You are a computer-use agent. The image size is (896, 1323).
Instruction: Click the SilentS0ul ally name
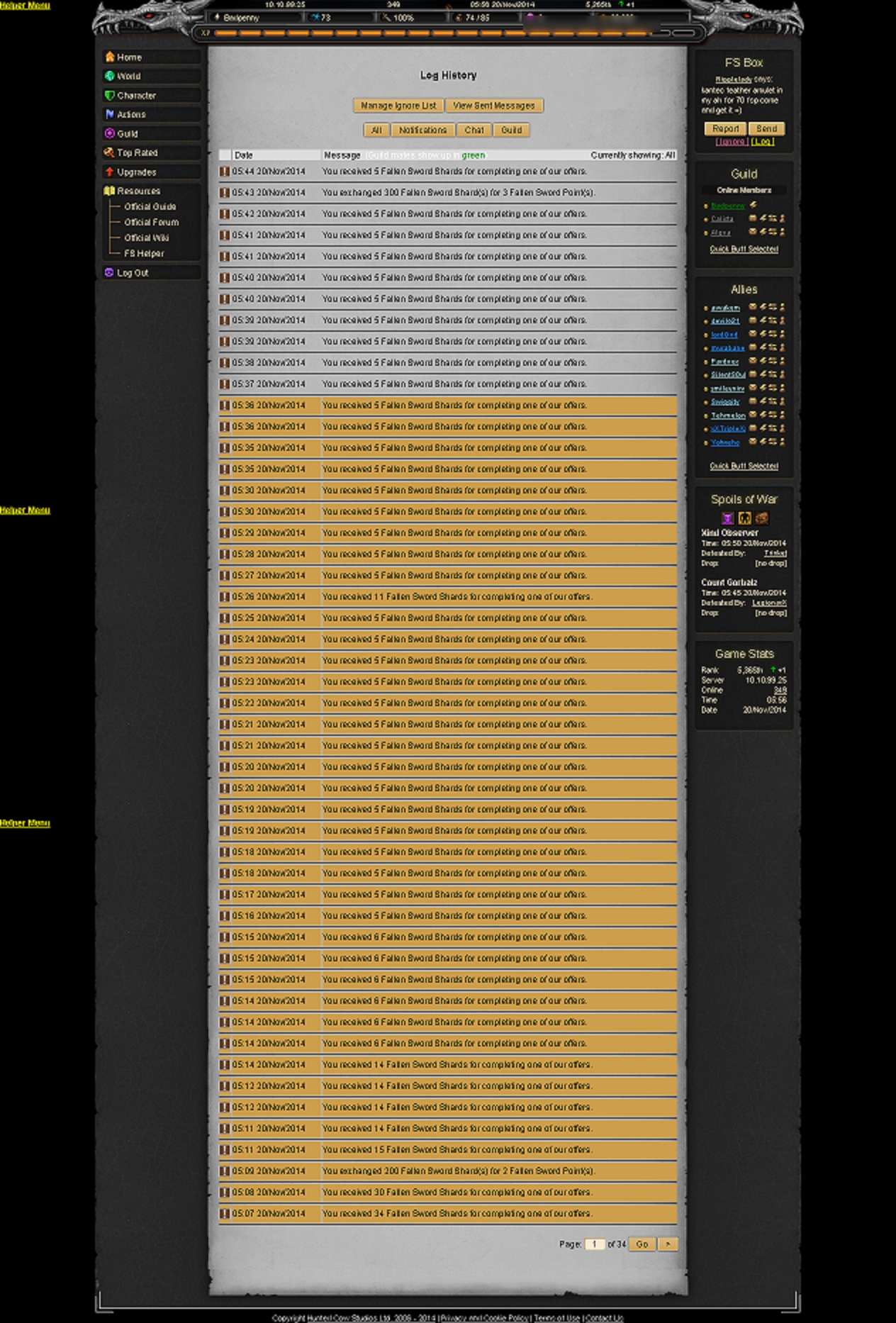click(x=728, y=375)
